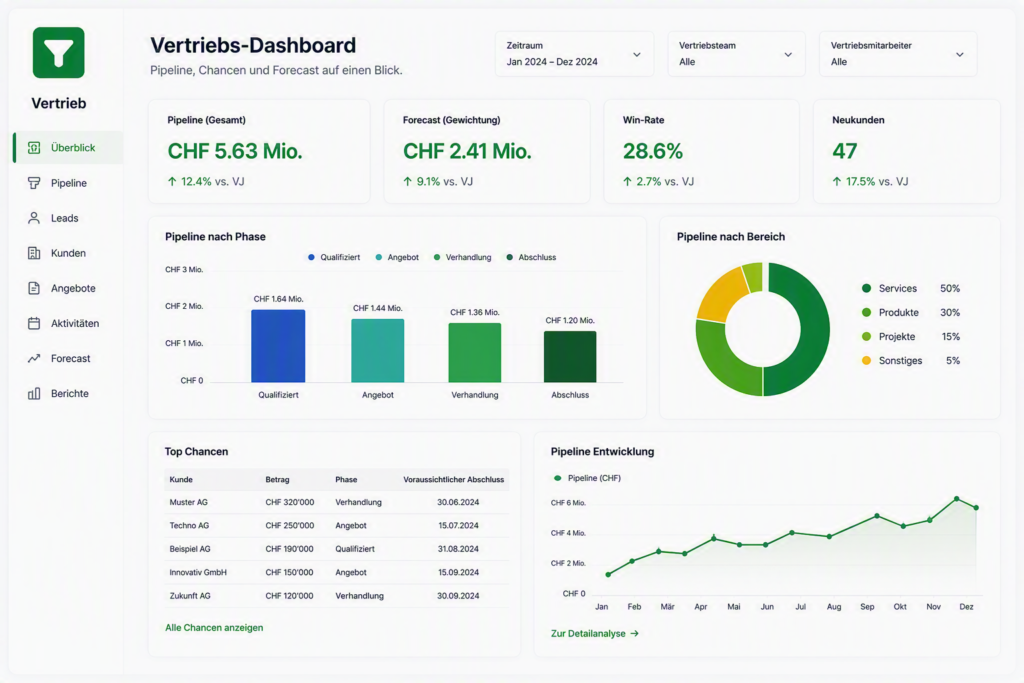1024x683 pixels.
Task: Click the Überblick sidebar icon
Action: [34, 148]
